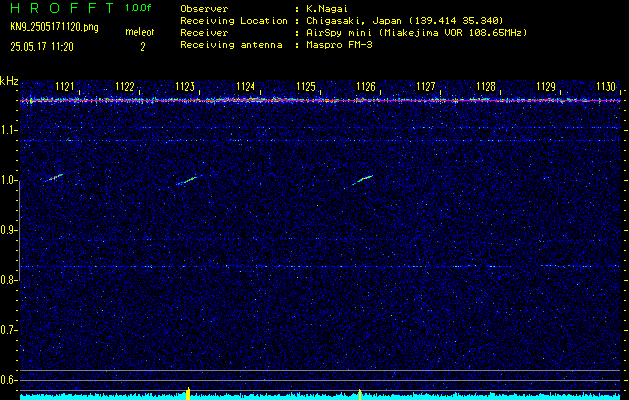Screen dimensions: 629x400
Task: Click the 0.9 frequency axis label
Action: tap(8, 230)
